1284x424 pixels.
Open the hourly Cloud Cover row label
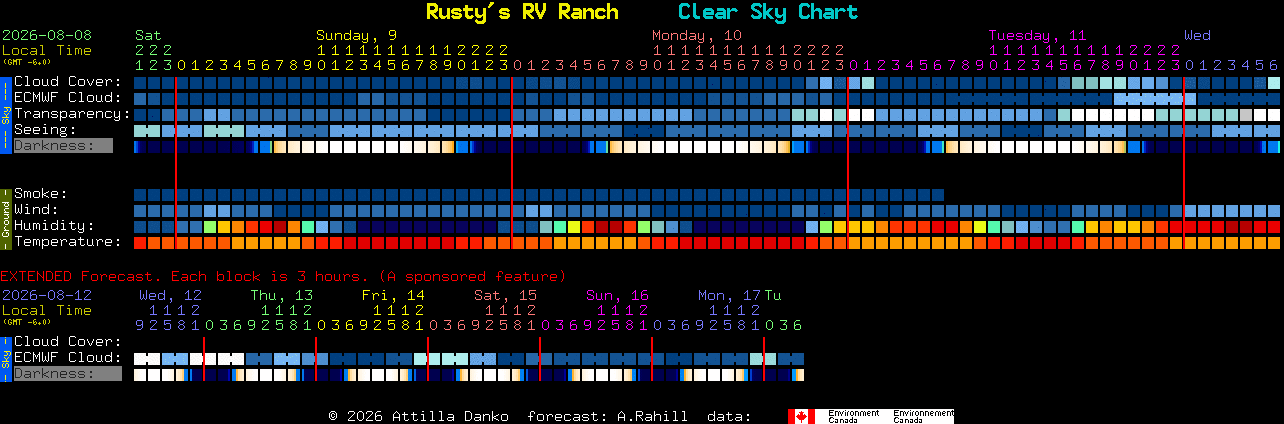tap(68, 82)
